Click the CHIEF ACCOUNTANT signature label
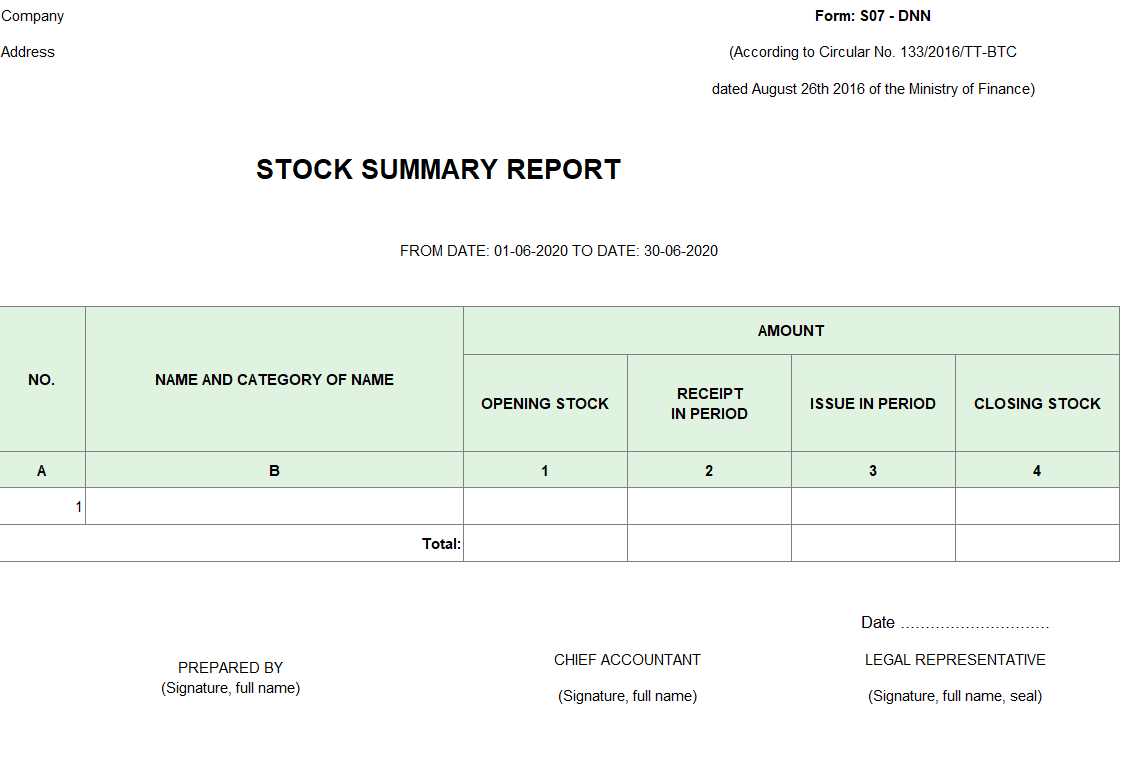 [627, 660]
